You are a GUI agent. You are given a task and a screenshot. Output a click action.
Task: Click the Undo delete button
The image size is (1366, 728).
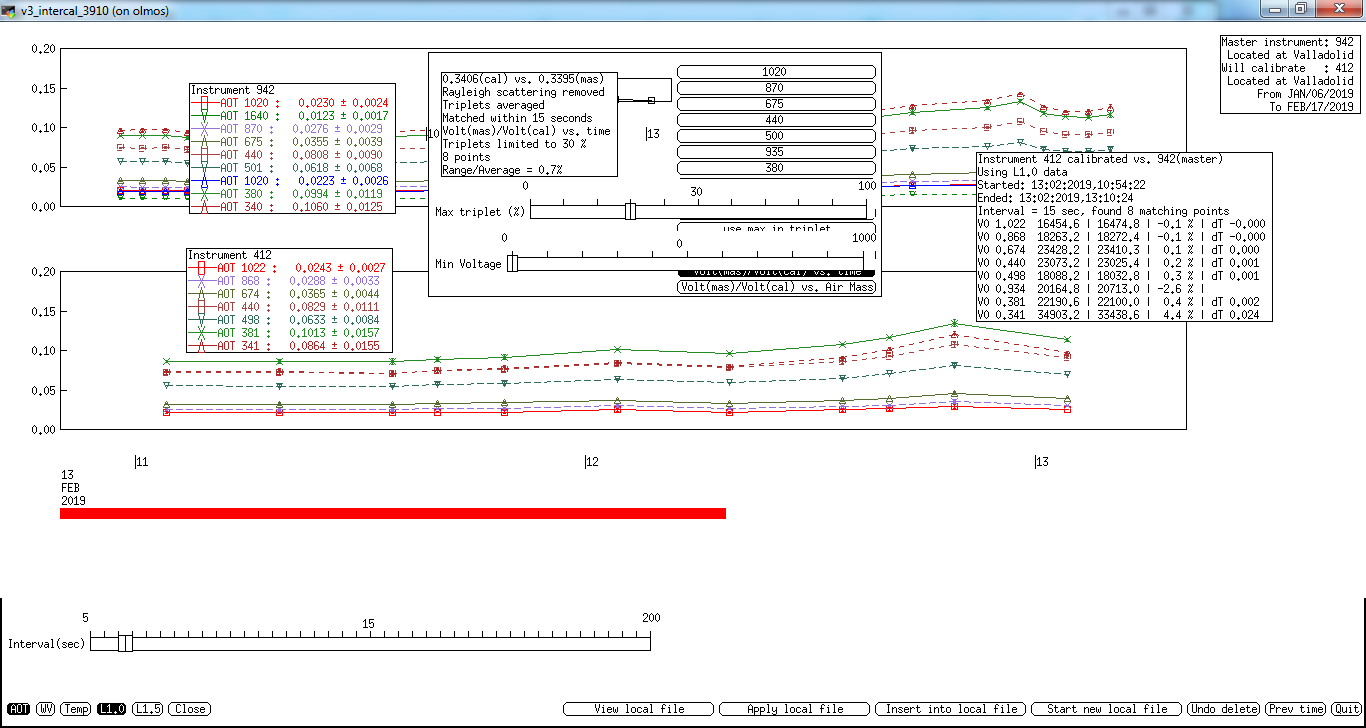pos(1225,709)
